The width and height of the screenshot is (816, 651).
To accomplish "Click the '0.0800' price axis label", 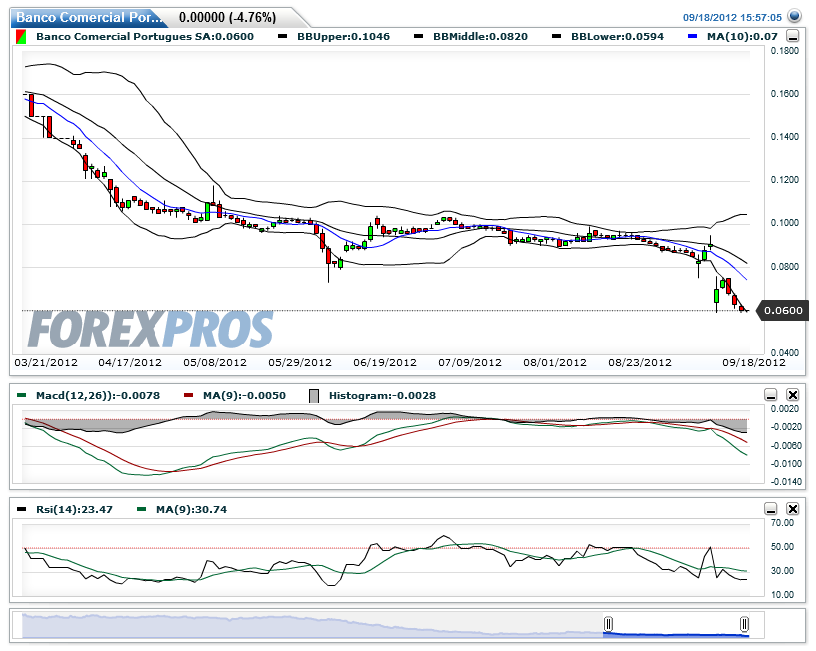I will tap(784, 267).
